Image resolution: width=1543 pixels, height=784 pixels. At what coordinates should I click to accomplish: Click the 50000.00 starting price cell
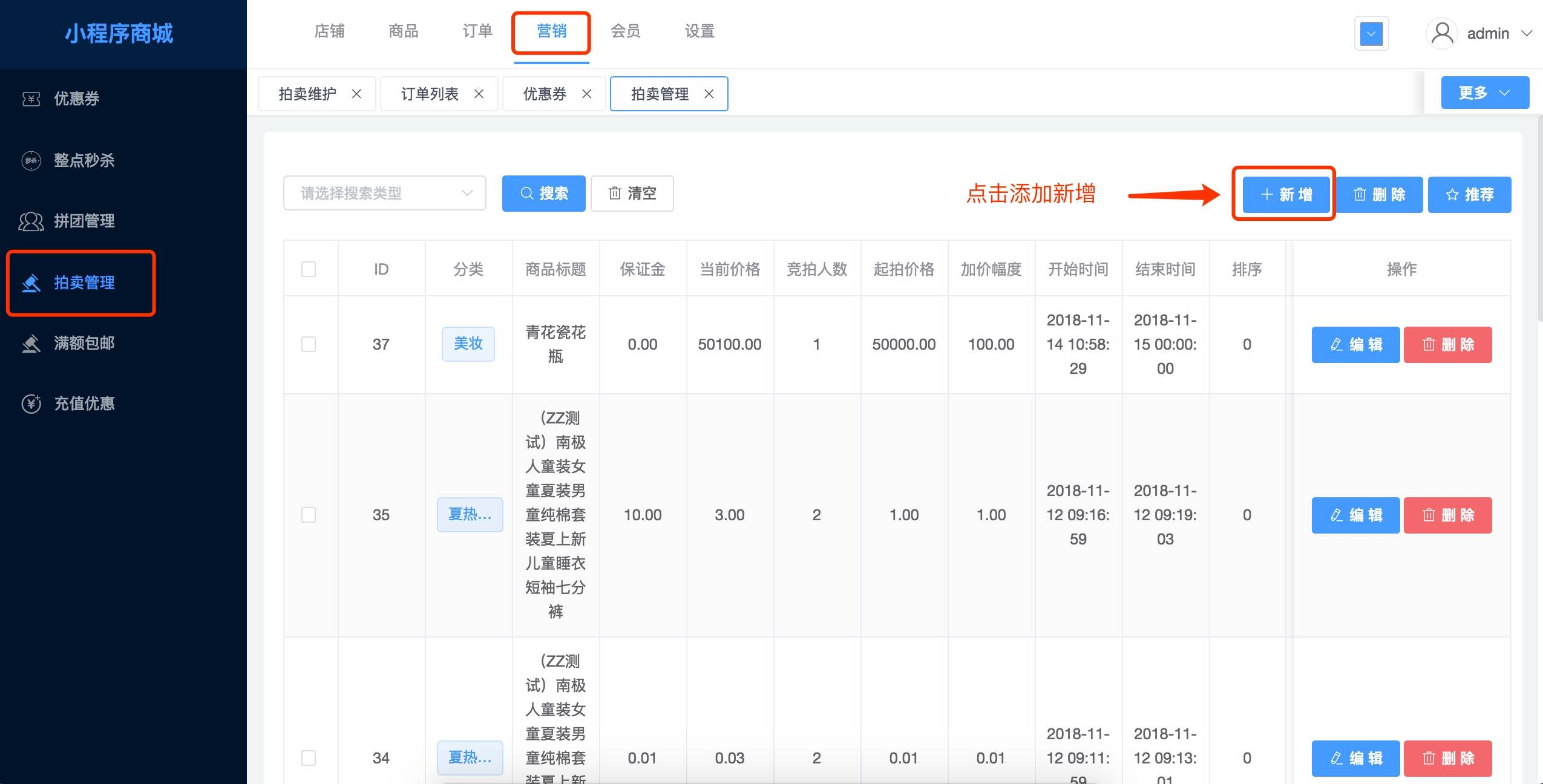click(x=904, y=344)
